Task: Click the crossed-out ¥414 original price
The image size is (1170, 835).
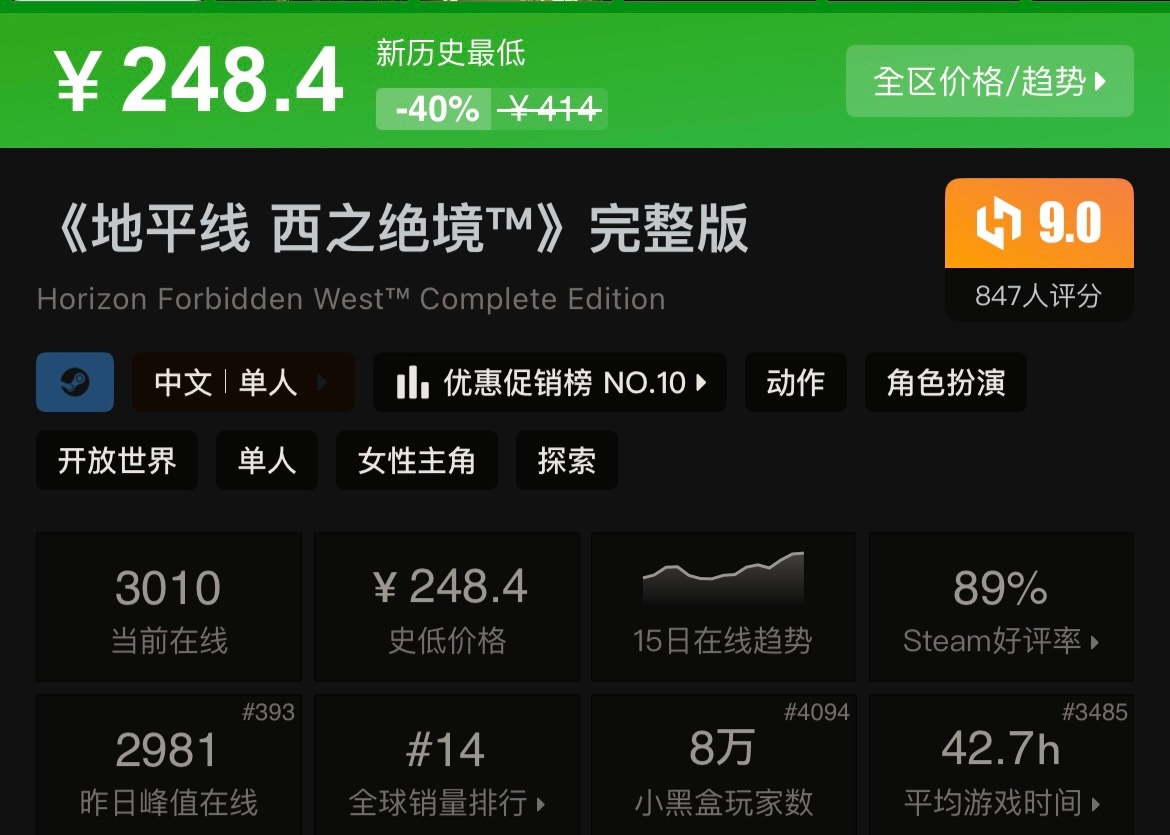Action: (549, 109)
